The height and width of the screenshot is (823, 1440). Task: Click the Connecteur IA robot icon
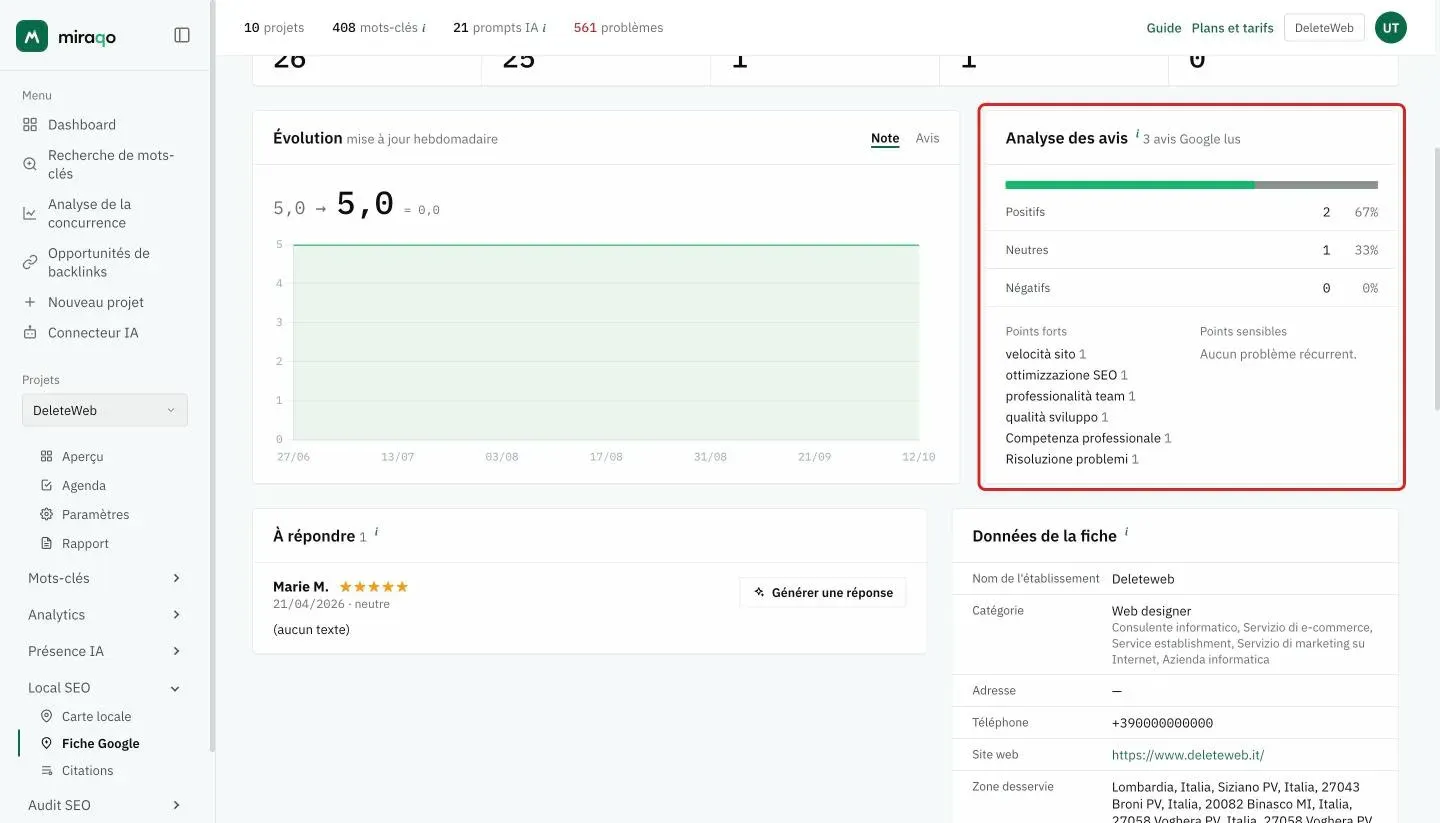point(29,332)
